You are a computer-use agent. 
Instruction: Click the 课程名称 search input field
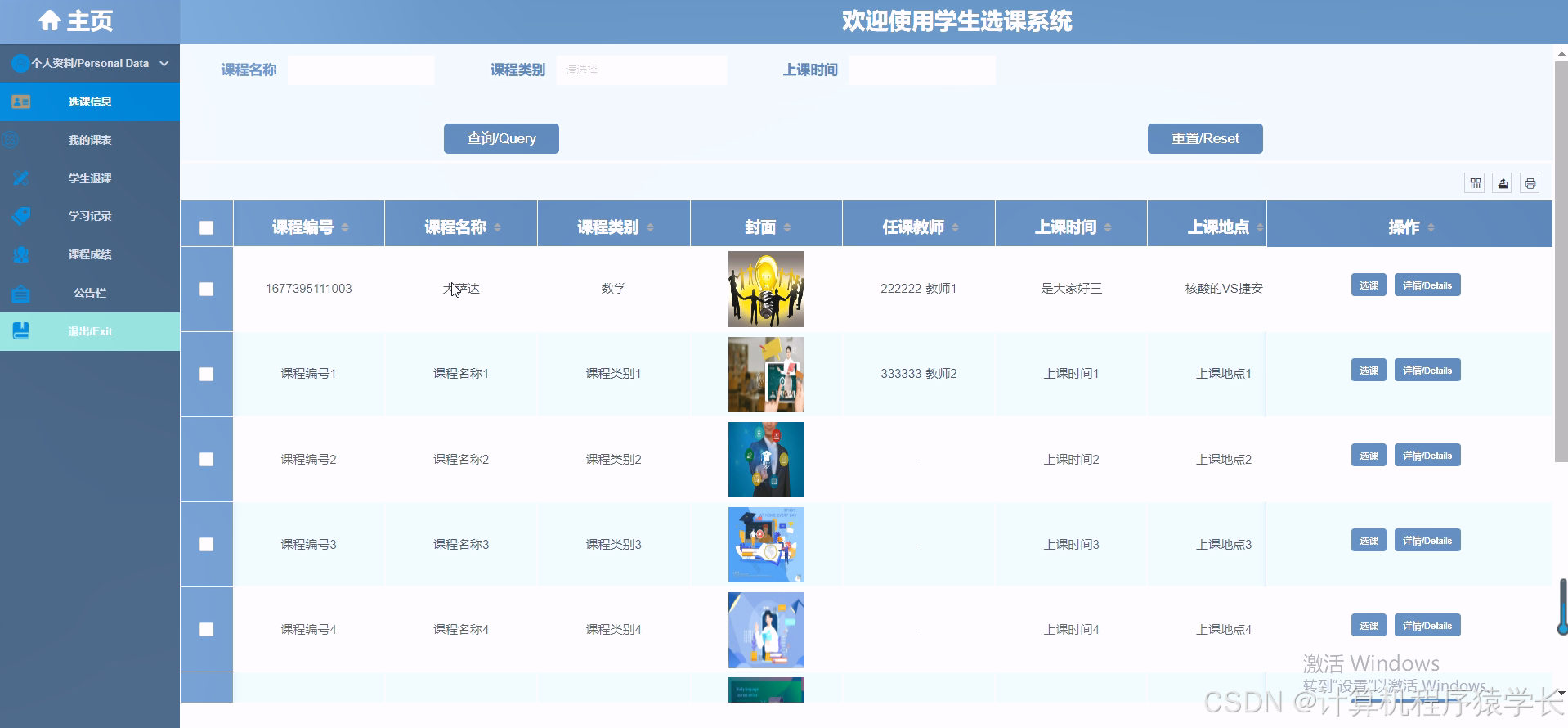point(361,70)
